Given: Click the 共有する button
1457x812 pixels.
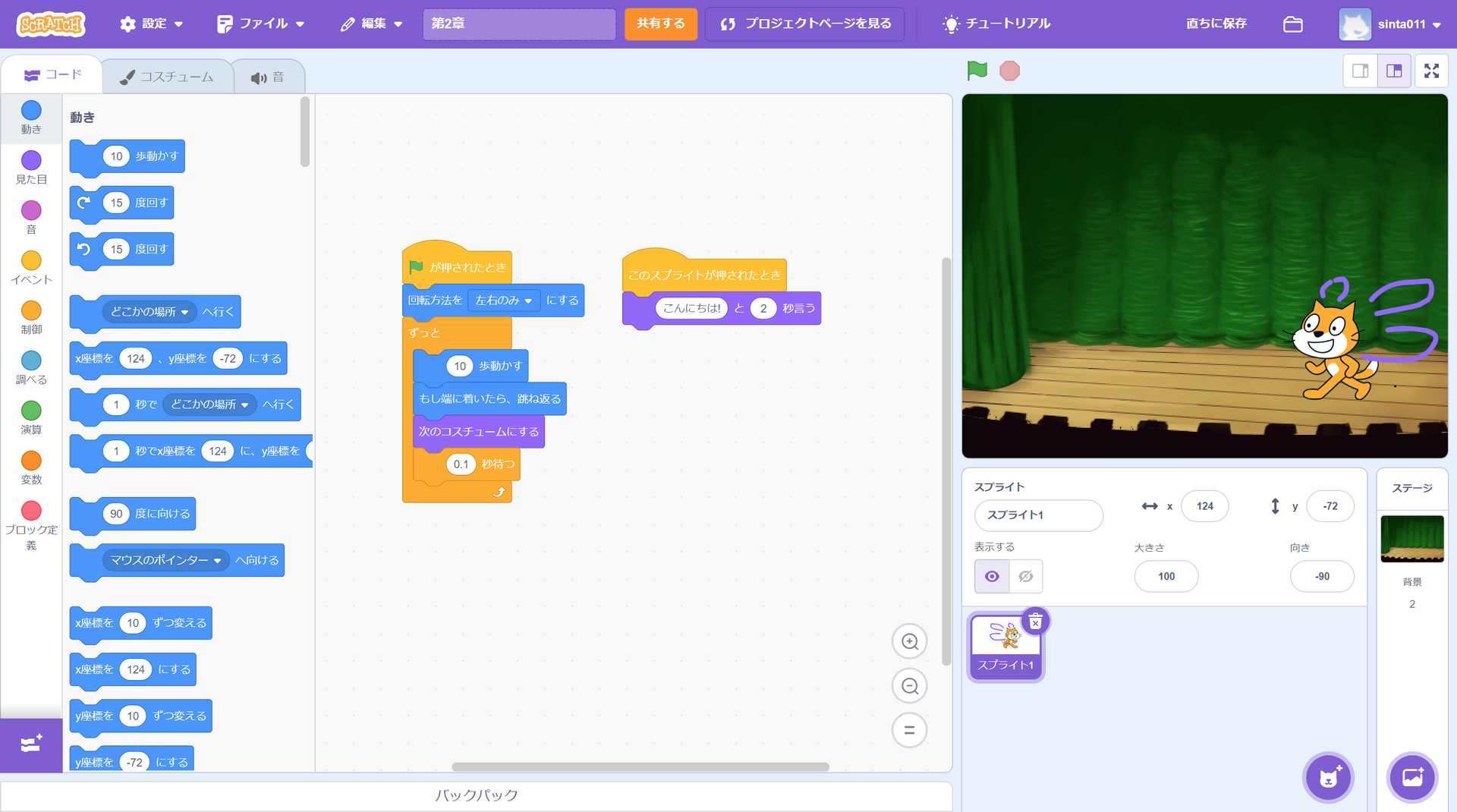Looking at the screenshot, I should (660, 24).
